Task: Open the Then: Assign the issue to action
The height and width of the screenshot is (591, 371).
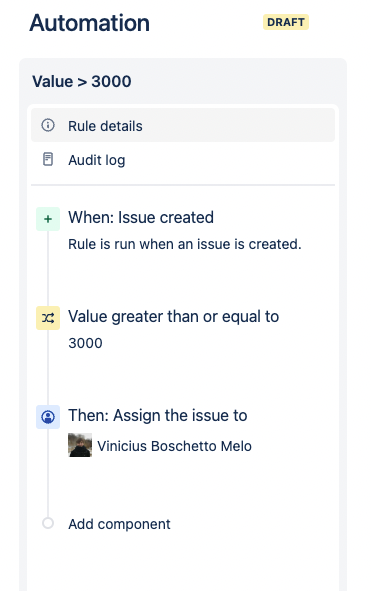Action: 158,415
